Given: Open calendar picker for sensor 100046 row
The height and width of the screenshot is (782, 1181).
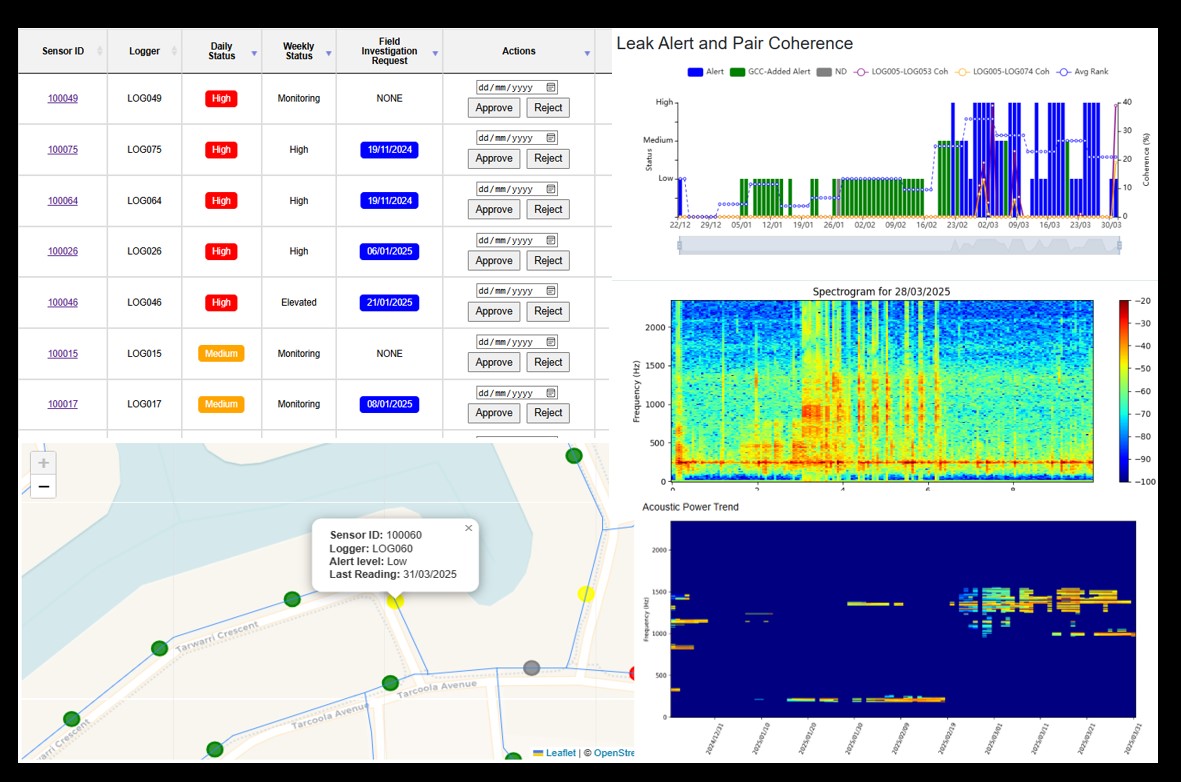Looking at the screenshot, I should coord(551,291).
